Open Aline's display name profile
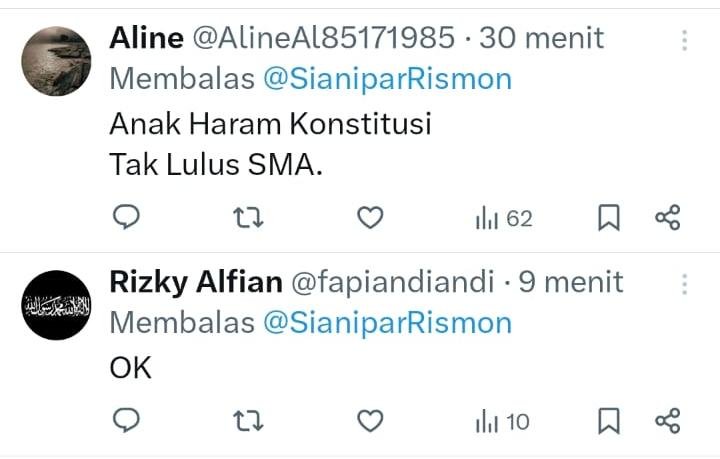The width and height of the screenshot is (720, 459). pos(146,38)
